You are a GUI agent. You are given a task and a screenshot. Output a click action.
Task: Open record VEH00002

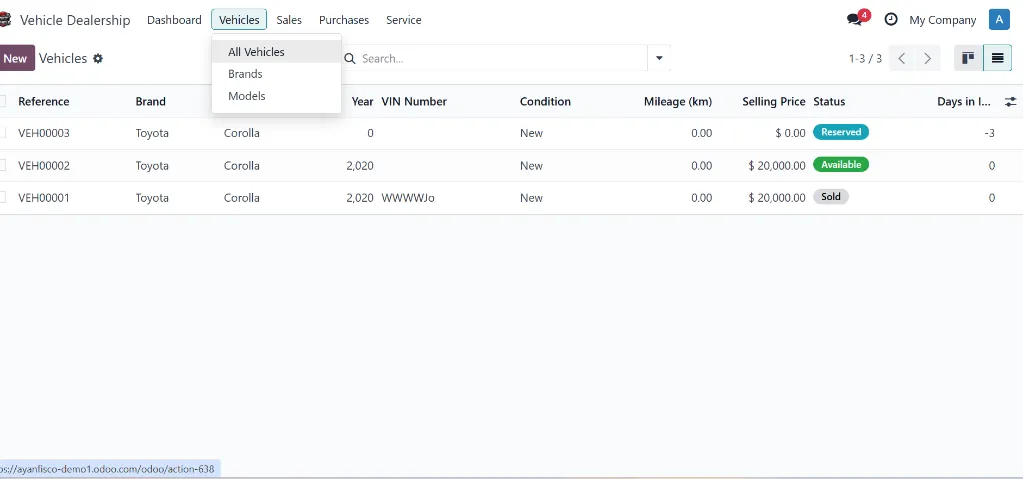click(x=44, y=166)
